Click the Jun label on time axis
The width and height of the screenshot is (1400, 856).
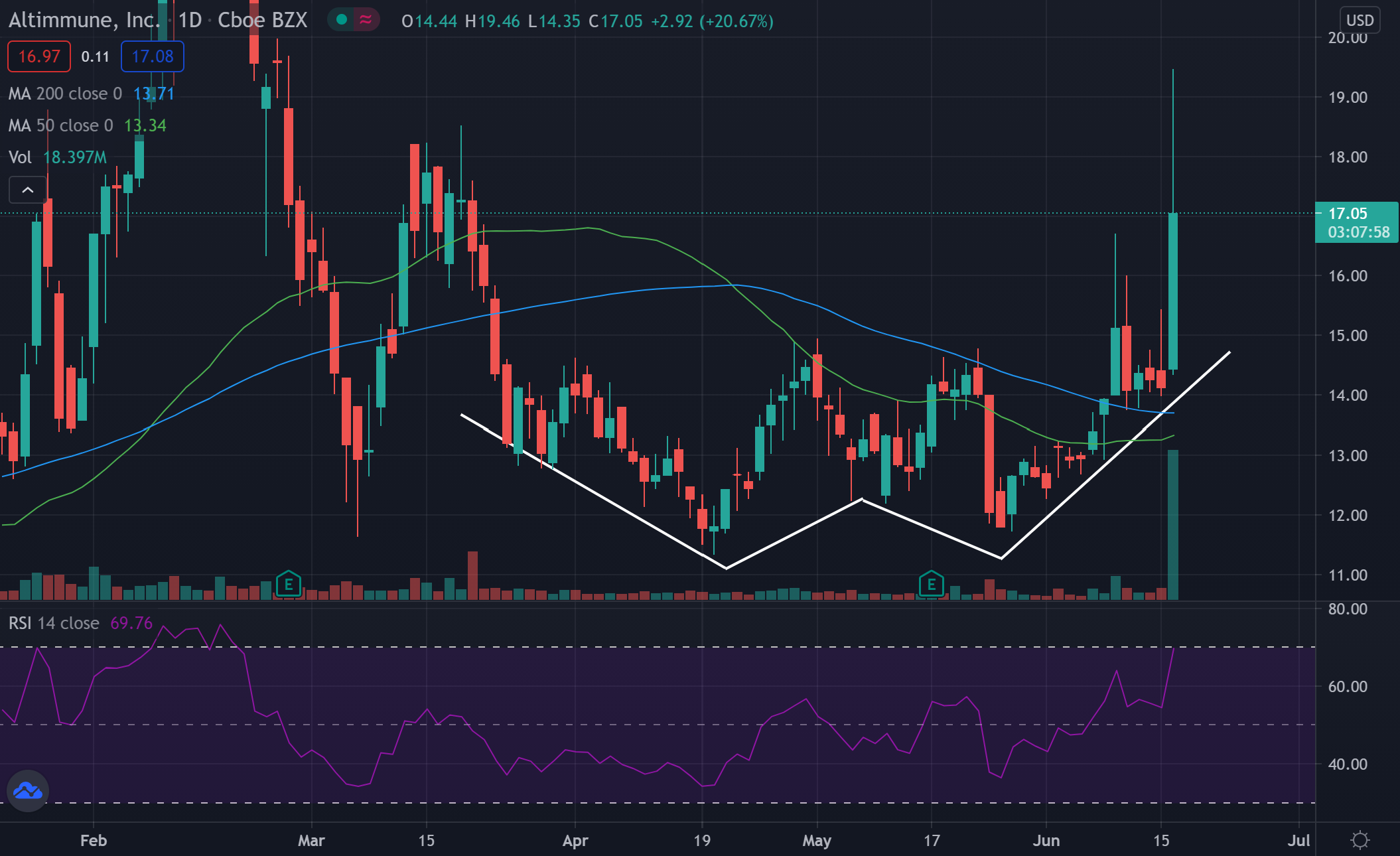pos(1046,840)
